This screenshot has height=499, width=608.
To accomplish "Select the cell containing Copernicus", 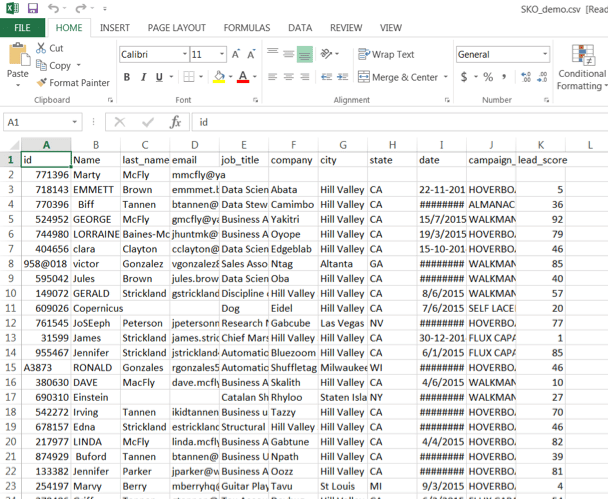I will 96,308.
